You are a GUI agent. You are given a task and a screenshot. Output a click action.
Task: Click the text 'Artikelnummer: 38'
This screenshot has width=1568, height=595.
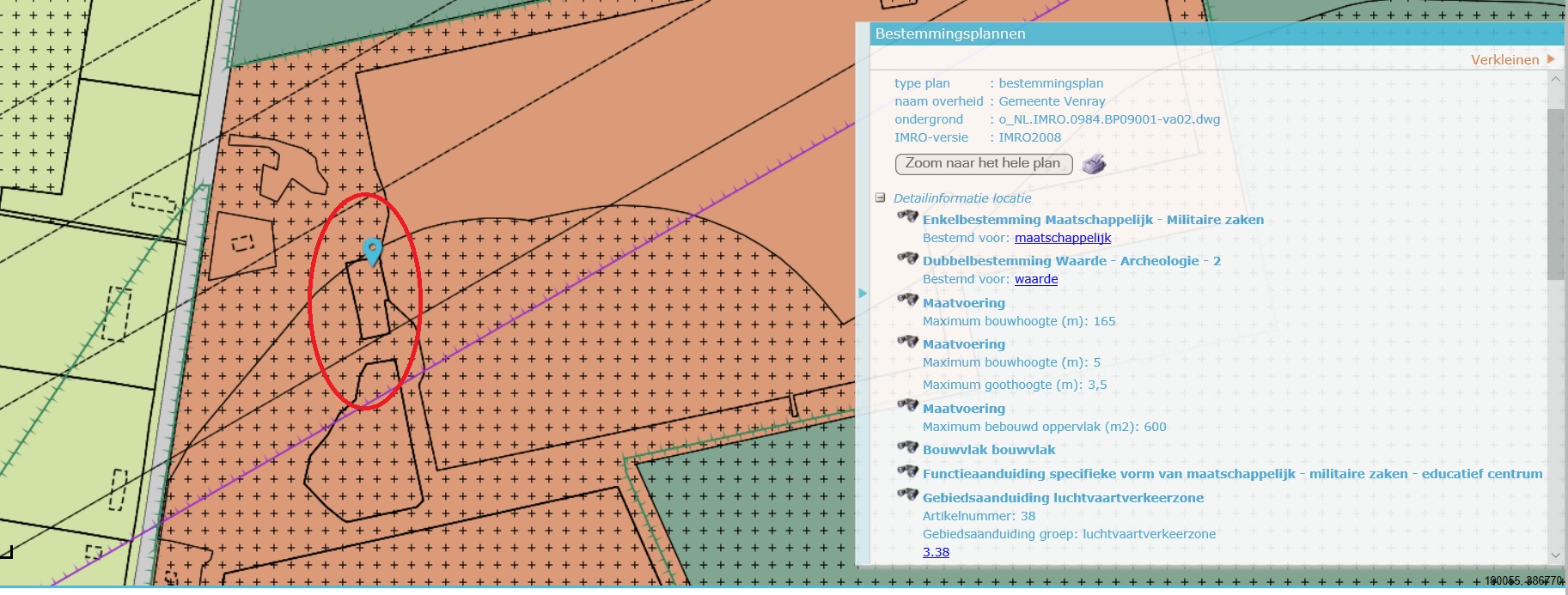coord(979,516)
